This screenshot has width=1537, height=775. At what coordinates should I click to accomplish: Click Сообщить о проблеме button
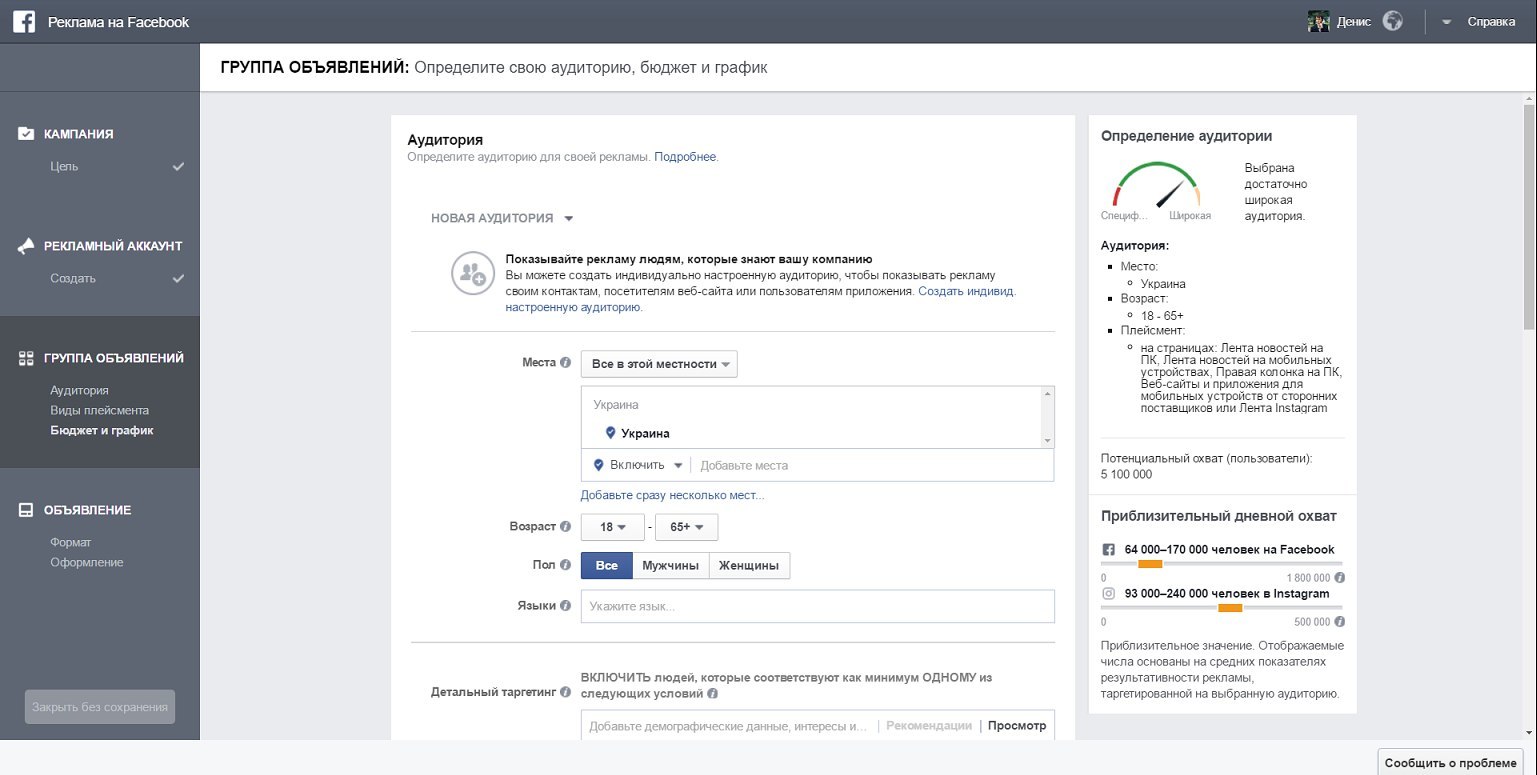[x=1450, y=763]
